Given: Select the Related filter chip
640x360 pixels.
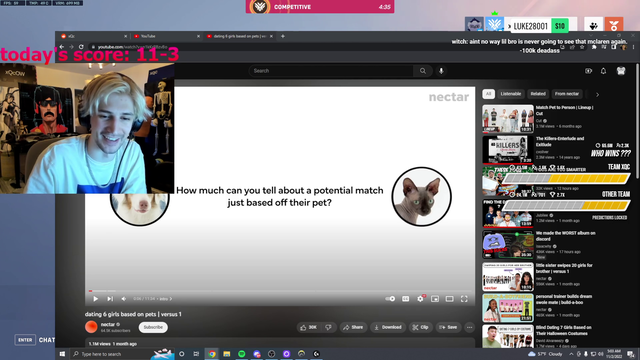Looking at the screenshot, I should click(x=538, y=94).
